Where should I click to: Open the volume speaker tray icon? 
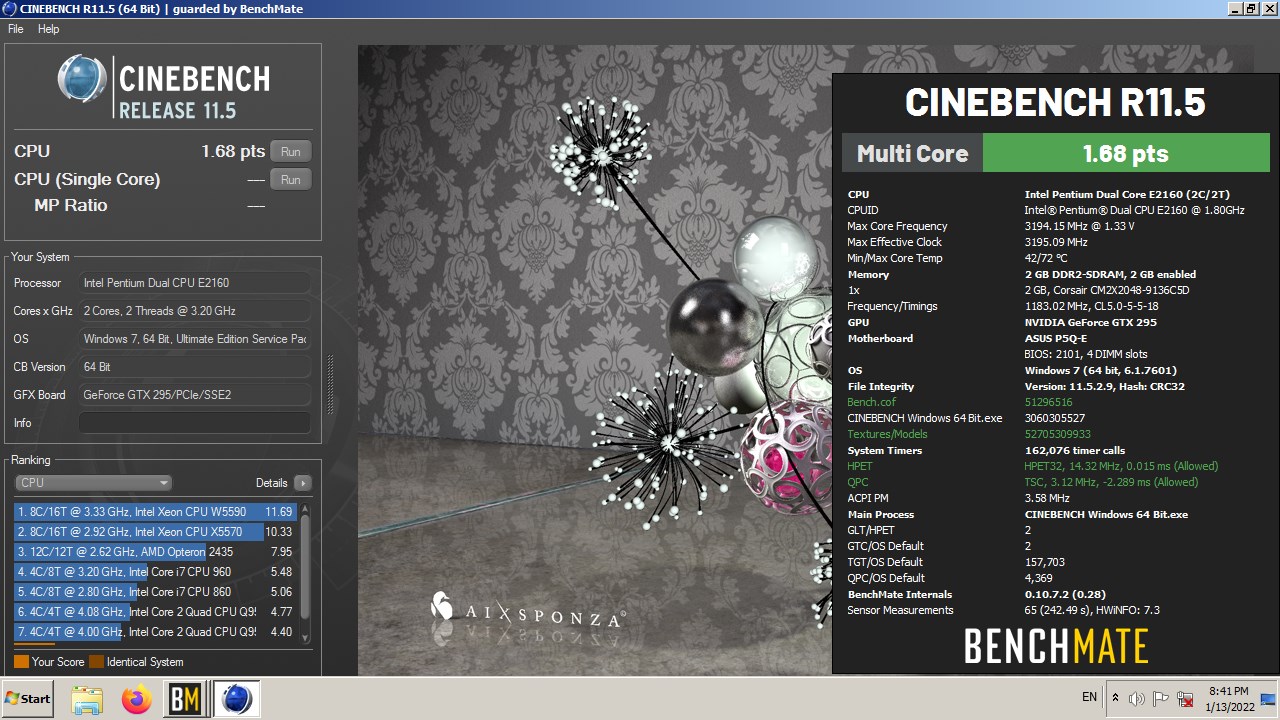coord(1137,699)
